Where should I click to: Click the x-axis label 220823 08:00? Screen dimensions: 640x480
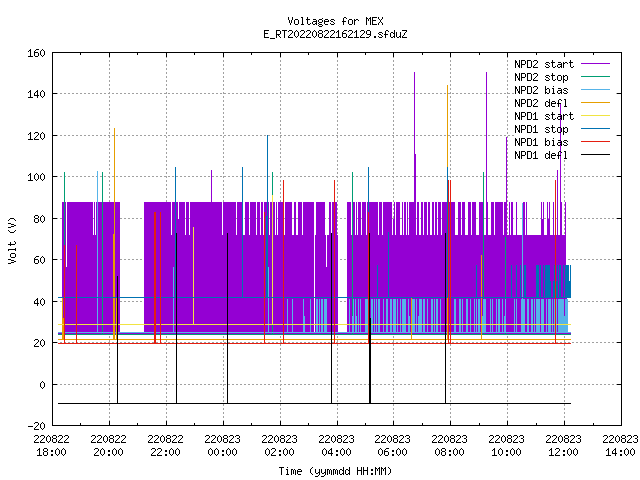tap(449, 446)
